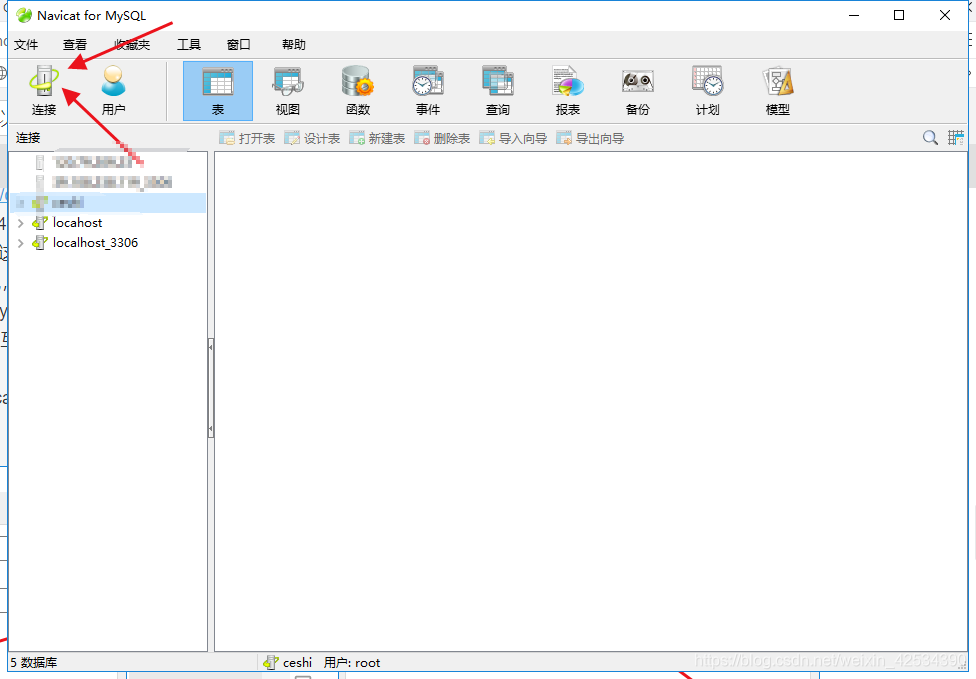Click the '用户: root' status text
The width and height of the screenshot is (976, 679).
[352, 663]
